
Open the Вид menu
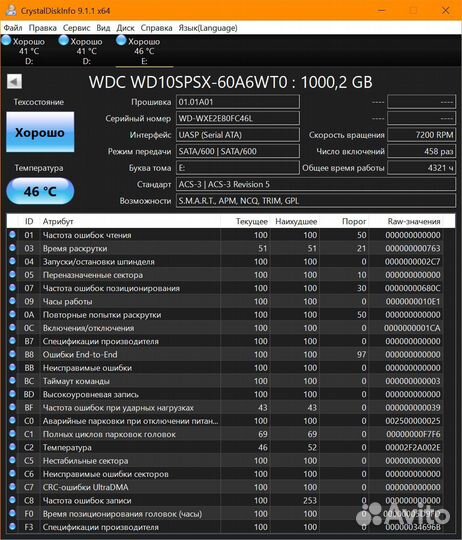(x=103, y=28)
